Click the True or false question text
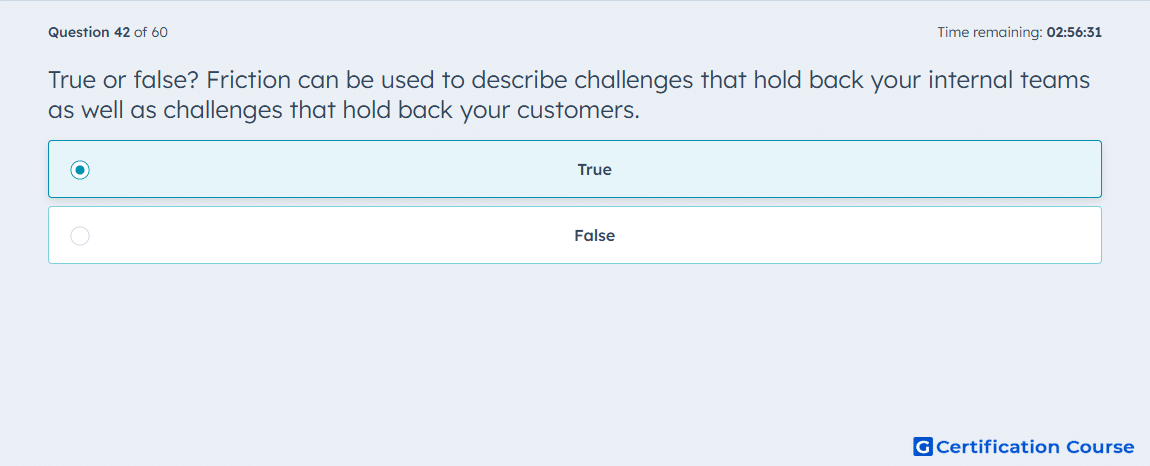This screenshot has height=466, width=1150. coord(569,95)
